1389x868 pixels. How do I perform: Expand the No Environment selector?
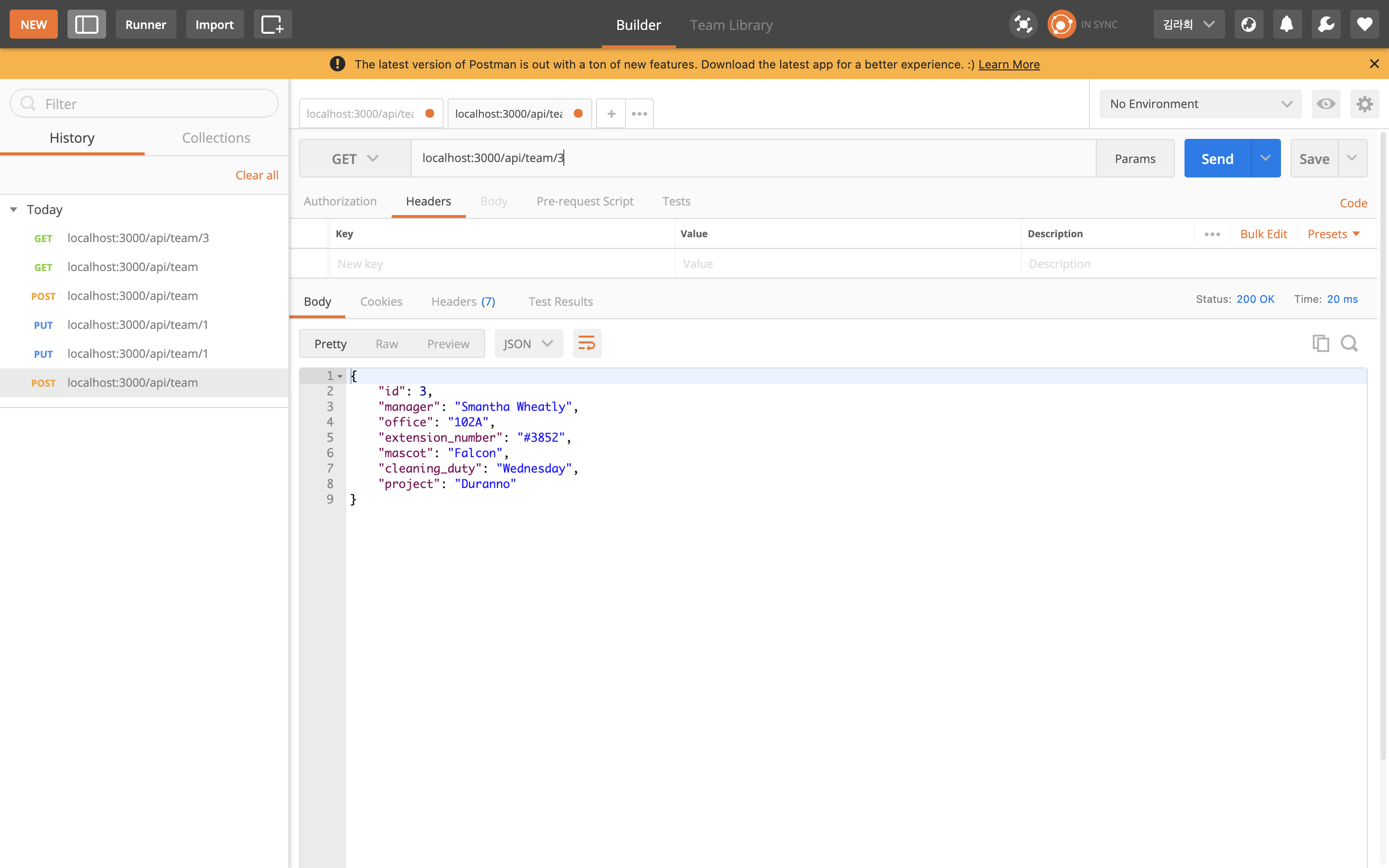click(1199, 104)
